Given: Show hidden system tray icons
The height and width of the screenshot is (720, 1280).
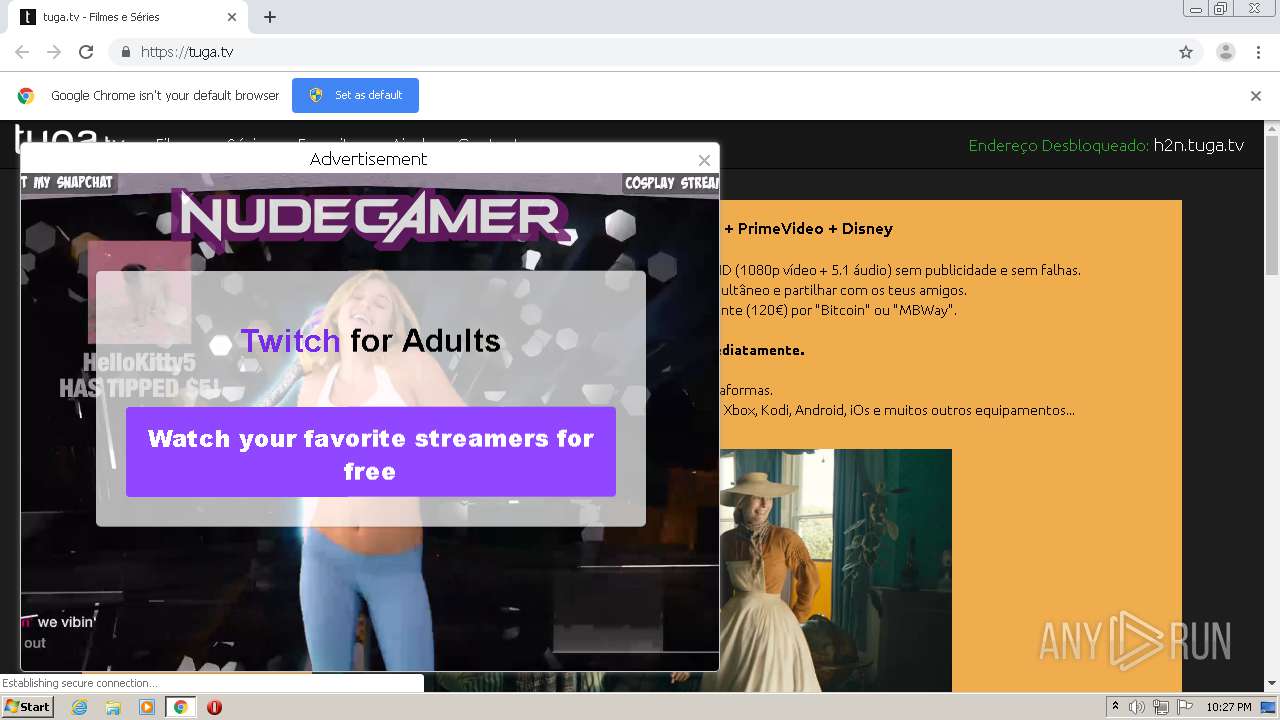Looking at the screenshot, I should coord(1115,707).
